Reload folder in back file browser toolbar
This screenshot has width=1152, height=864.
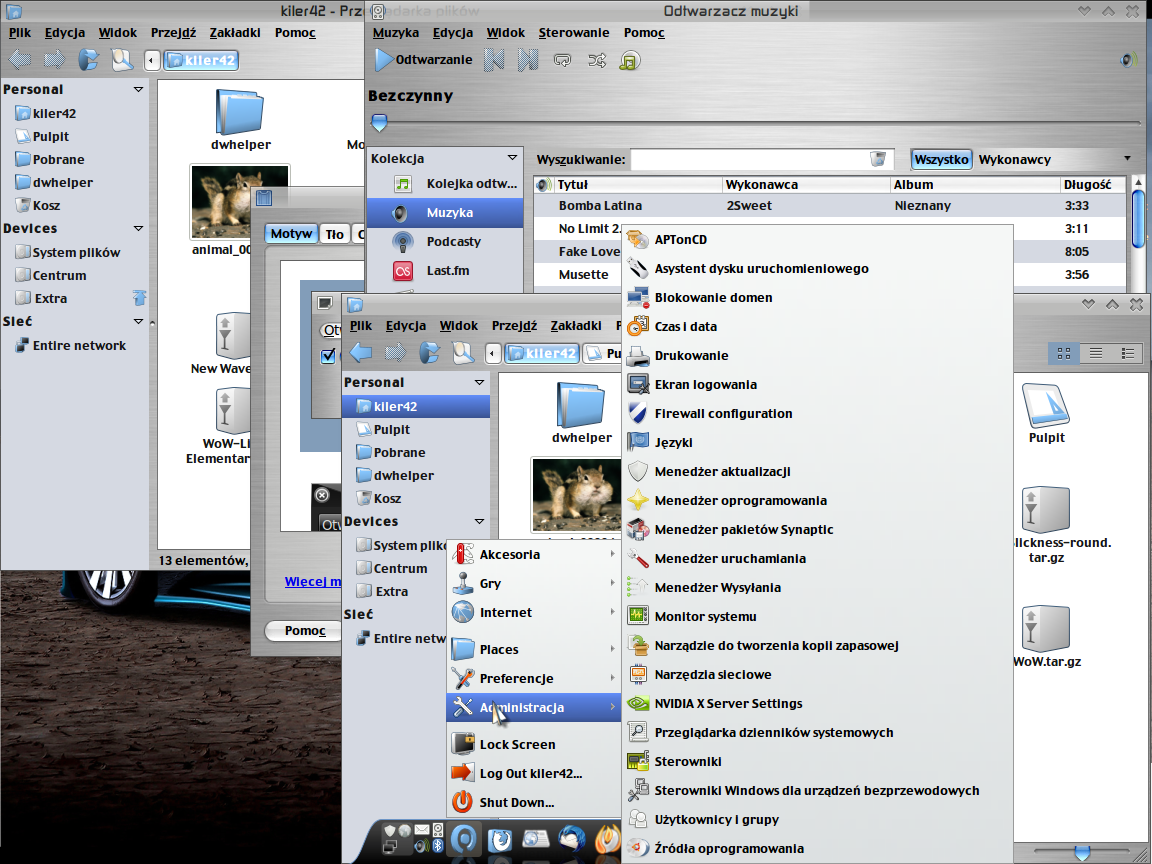tap(88, 60)
